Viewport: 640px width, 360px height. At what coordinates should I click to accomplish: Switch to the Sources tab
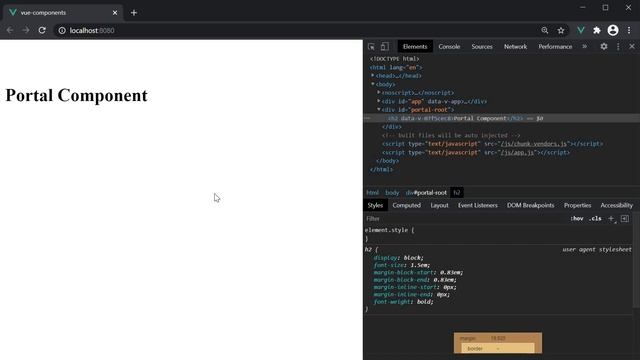point(482,47)
